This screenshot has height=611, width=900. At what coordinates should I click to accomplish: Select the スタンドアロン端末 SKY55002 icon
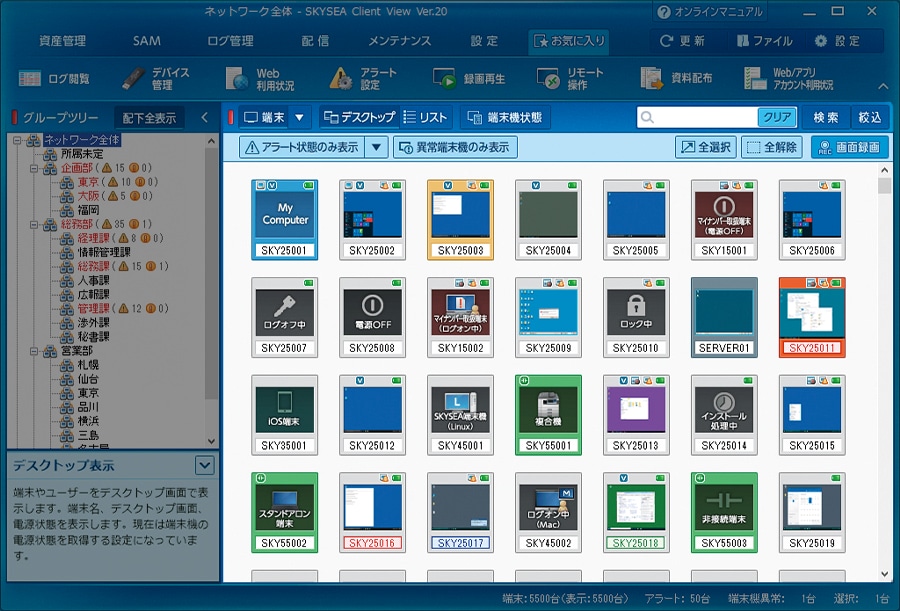point(285,512)
